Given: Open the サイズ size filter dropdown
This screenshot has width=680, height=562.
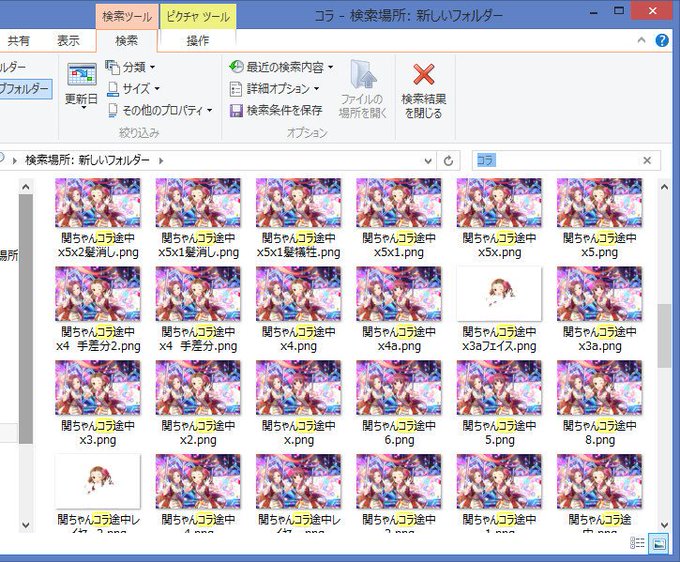Looking at the screenshot, I should pos(133,89).
